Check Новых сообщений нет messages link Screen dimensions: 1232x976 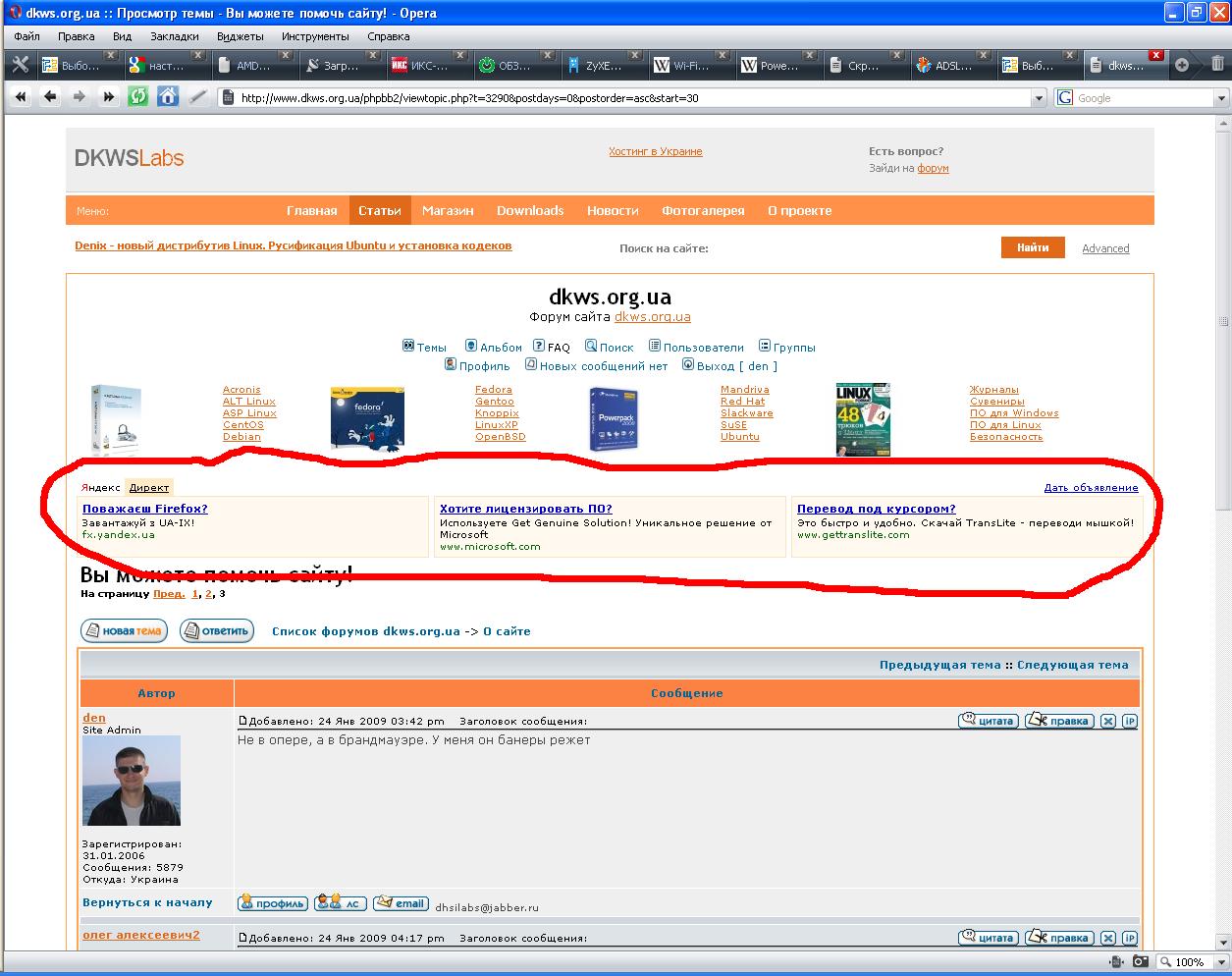(x=596, y=365)
